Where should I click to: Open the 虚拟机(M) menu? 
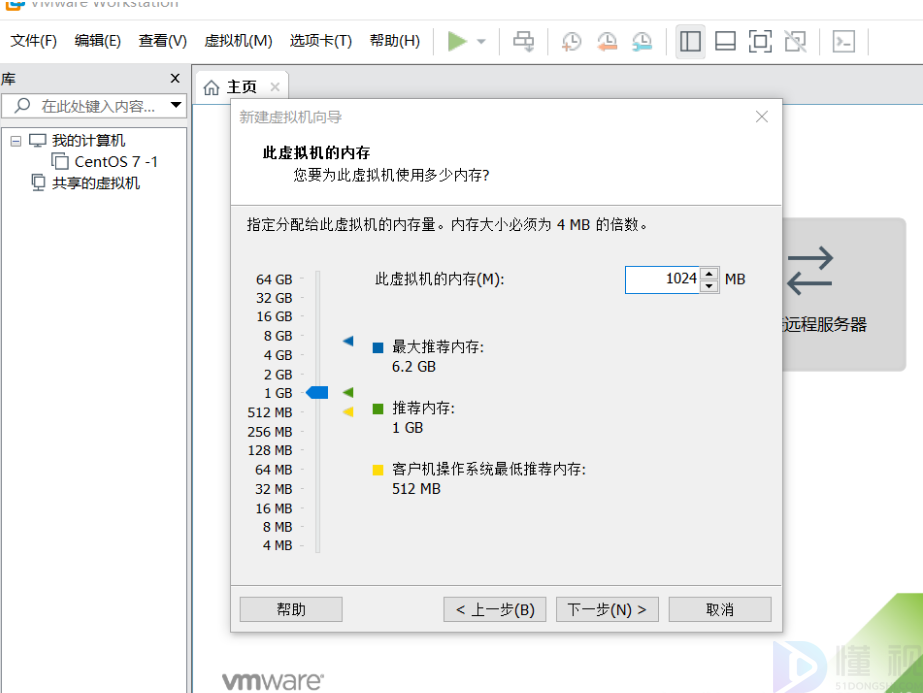pyautogui.click(x=238, y=41)
